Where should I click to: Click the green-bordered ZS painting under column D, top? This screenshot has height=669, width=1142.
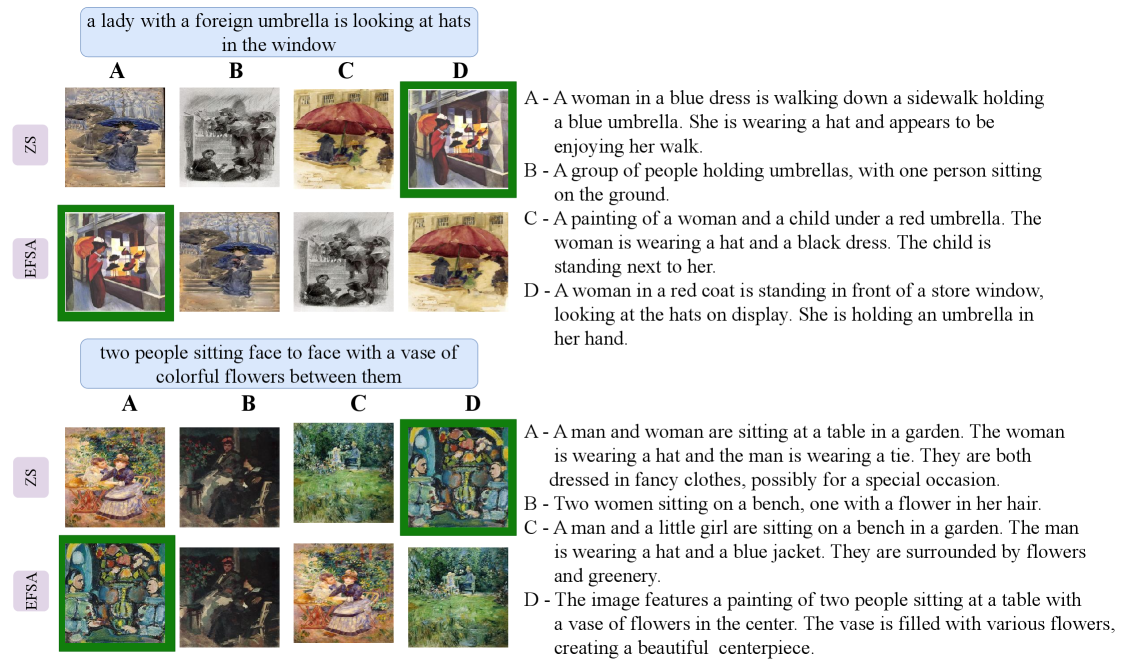click(x=458, y=140)
